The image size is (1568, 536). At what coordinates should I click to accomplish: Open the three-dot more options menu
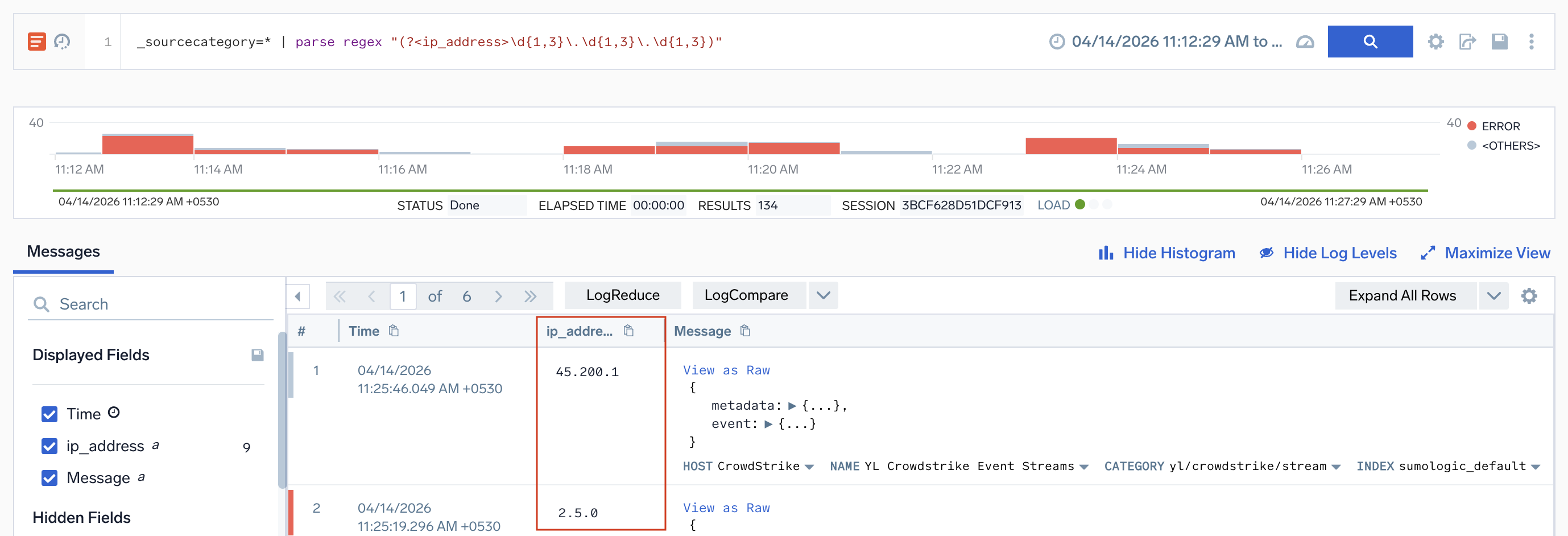point(1531,42)
